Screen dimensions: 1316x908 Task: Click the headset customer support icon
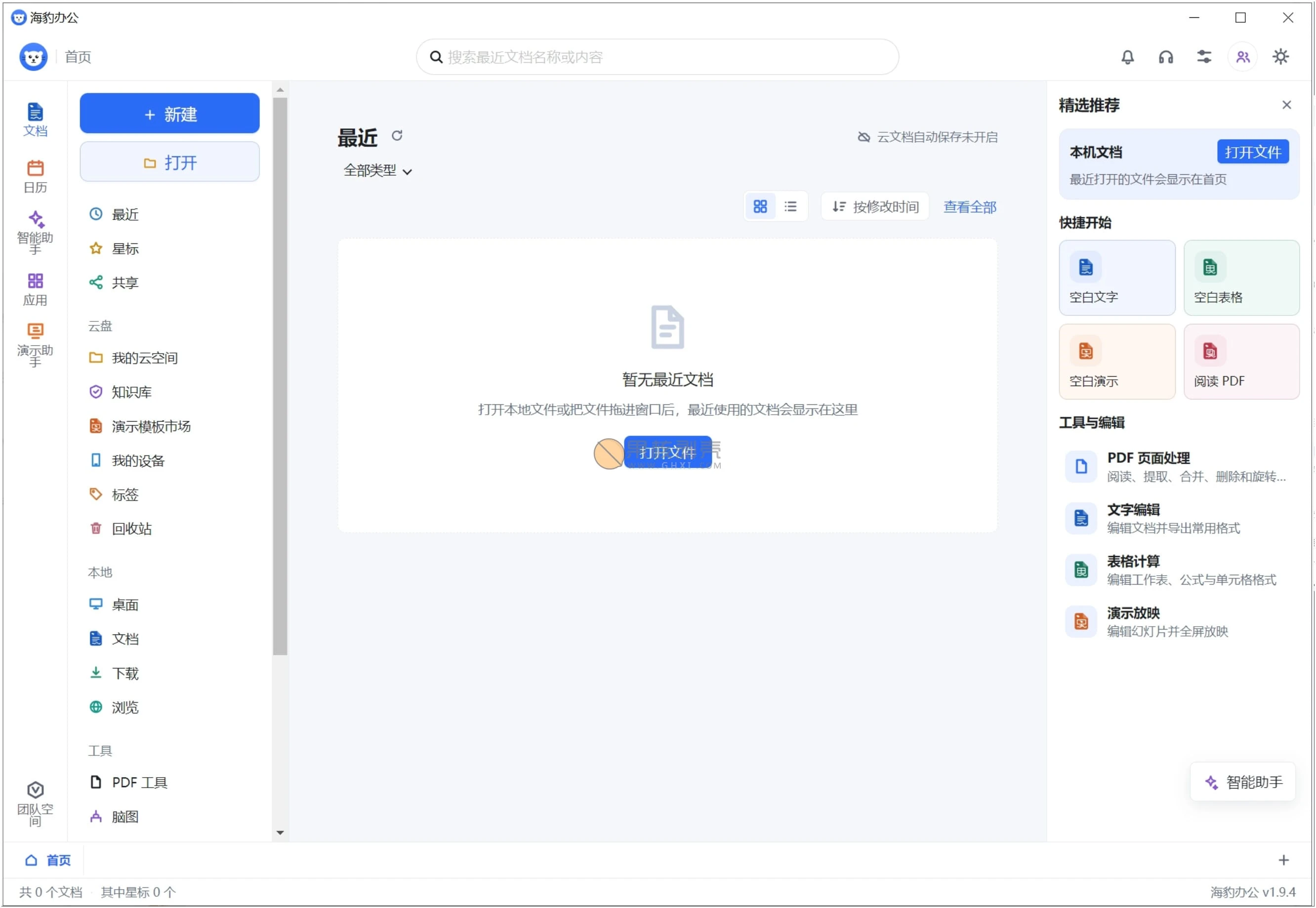tap(1165, 57)
